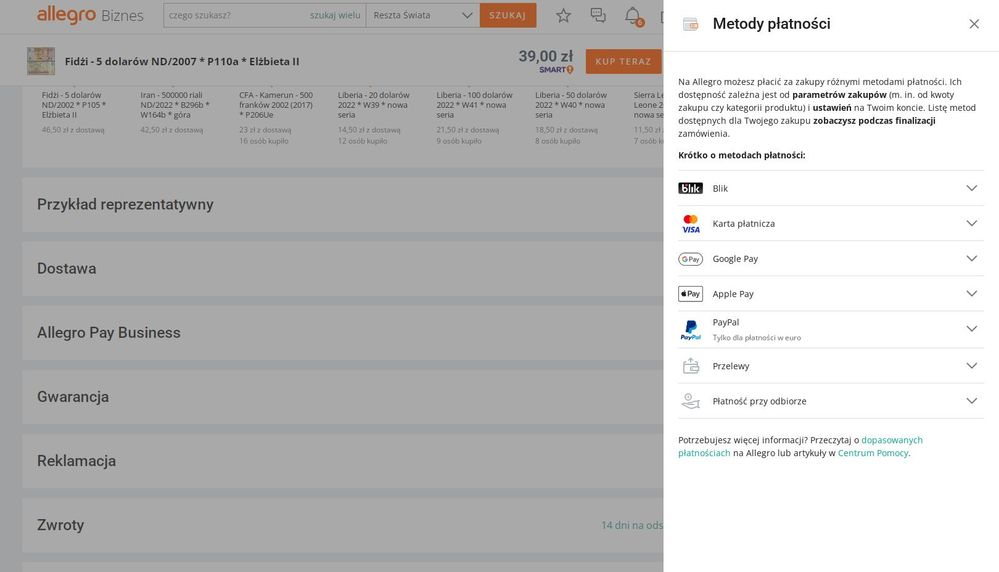999x572 pixels.
Task: Click the szukaj wielu link
Action: tap(335, 15)
